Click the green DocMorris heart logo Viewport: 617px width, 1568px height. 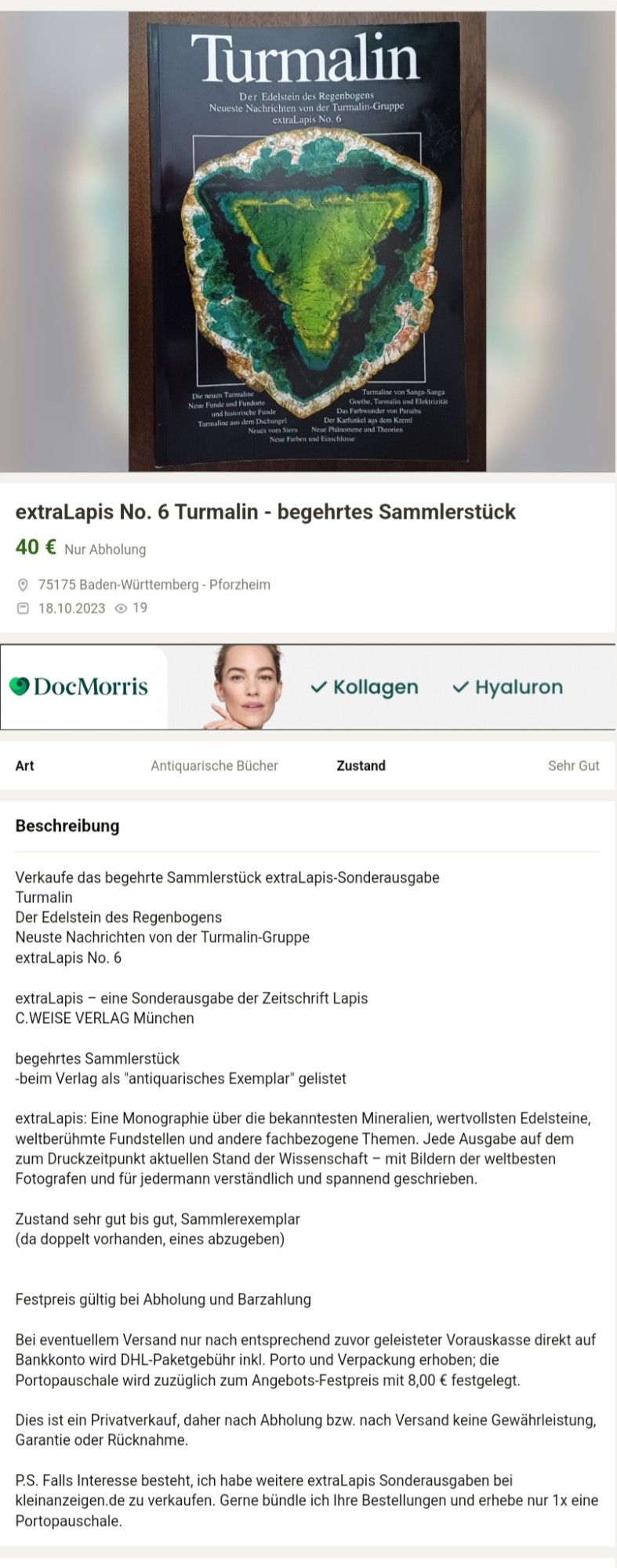tap(20, 687)
